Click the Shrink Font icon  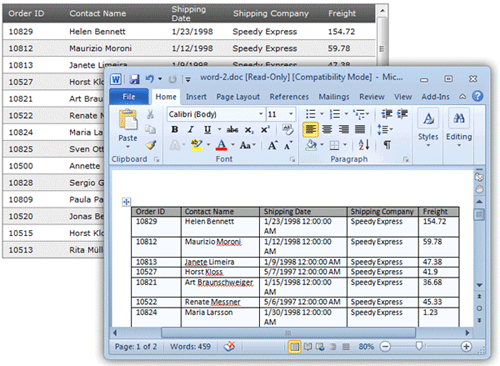point(288,145)
